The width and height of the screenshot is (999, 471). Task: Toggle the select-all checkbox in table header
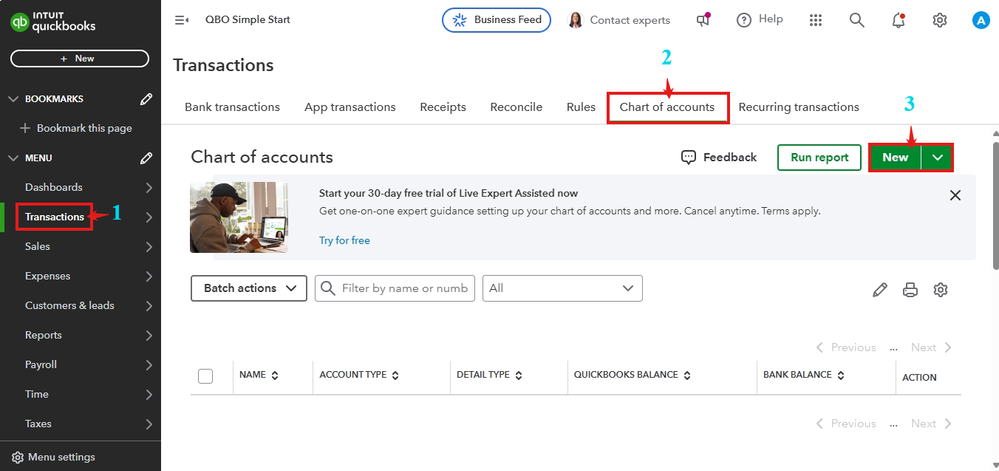(206, 376)
